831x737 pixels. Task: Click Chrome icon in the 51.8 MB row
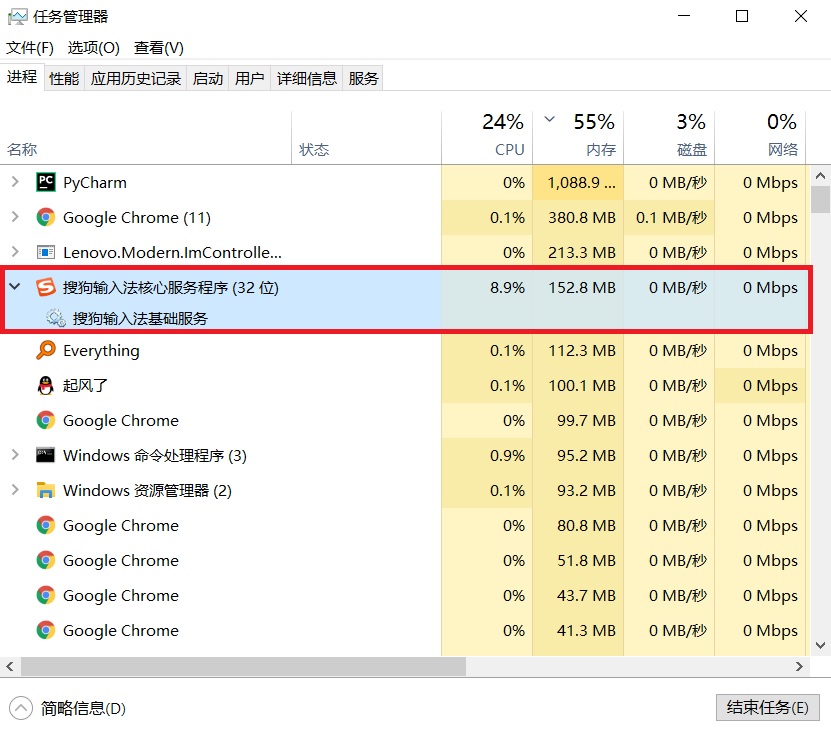[46, 560]
